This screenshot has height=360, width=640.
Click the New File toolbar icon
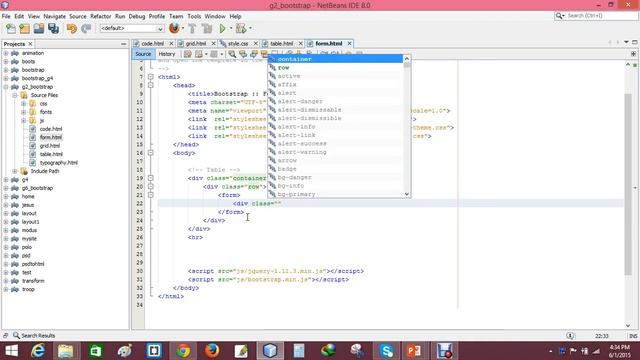11,29
